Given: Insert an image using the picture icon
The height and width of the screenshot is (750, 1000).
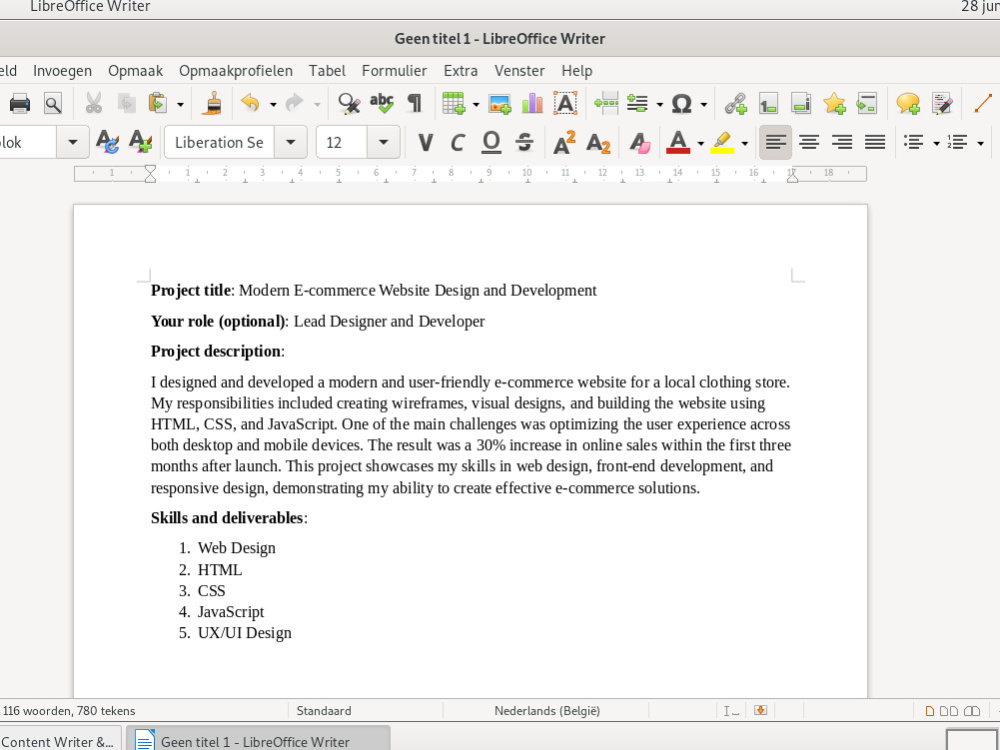Looking at the screenshot, I should pos(499,103).
